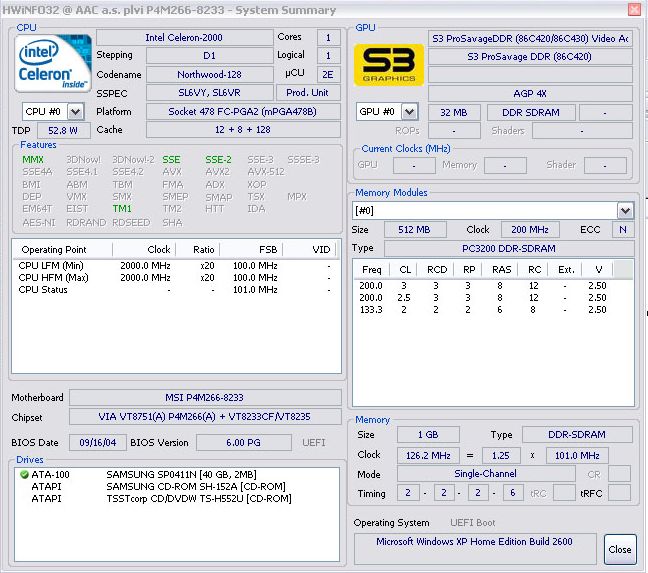Click the PC3200 DDR-SDRAM type field
648x573 pixels.
click(x=506, y=248)
